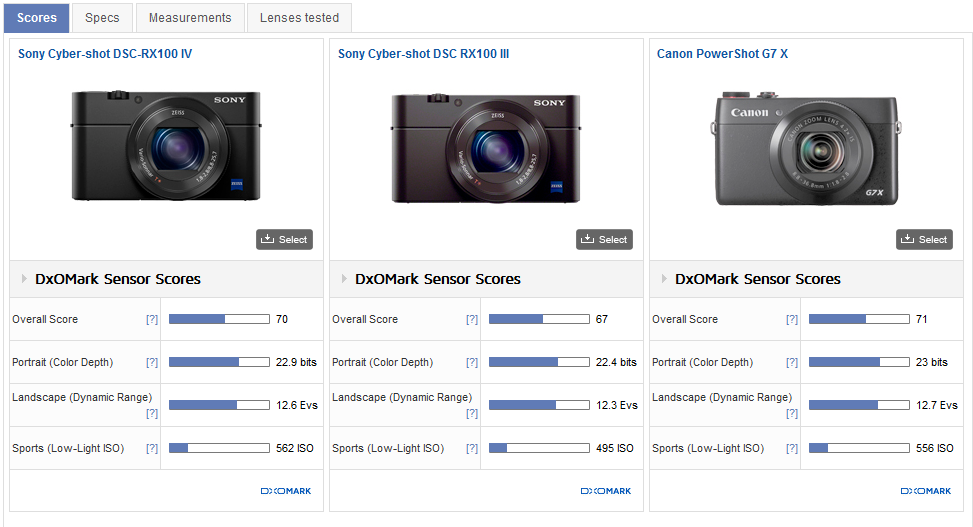Click the DxOMark logo under RX100 III

coord(606,491)
